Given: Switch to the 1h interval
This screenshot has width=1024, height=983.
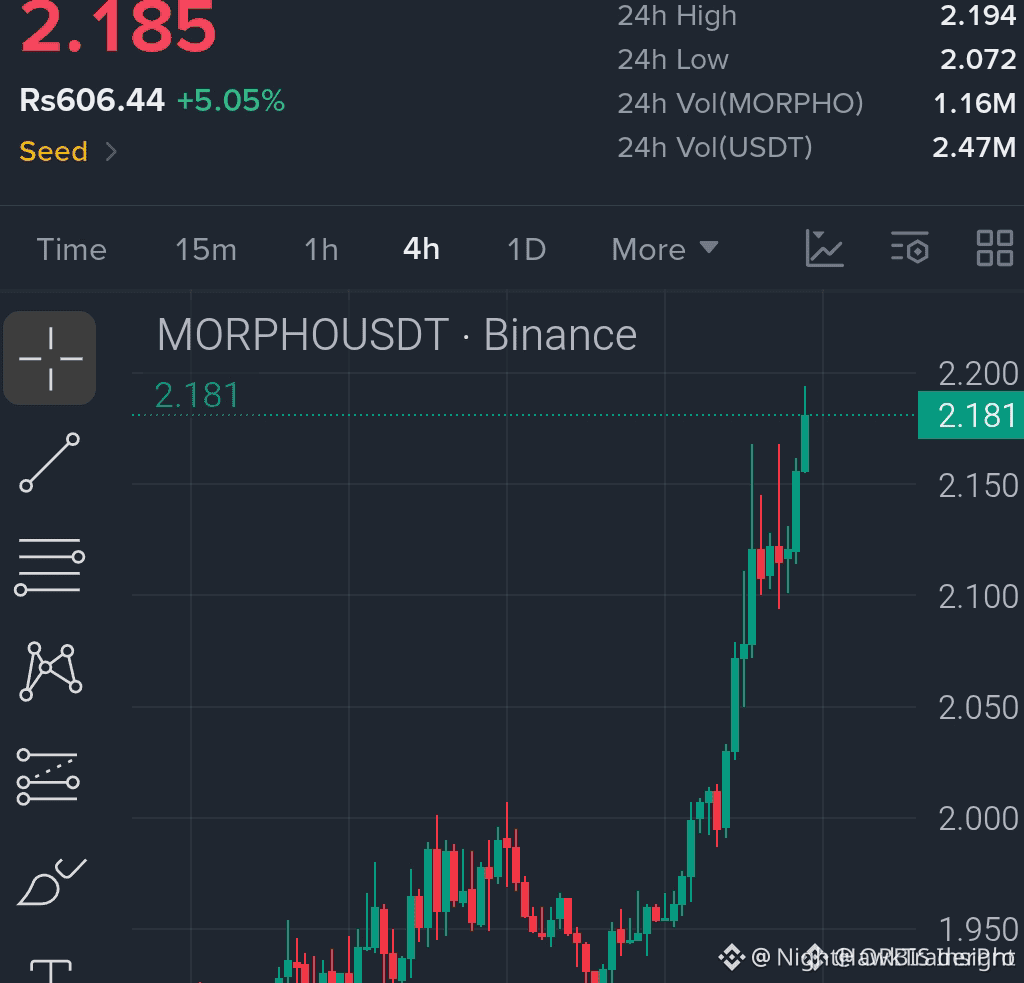Looking at the screenshot, I should 321,250.
